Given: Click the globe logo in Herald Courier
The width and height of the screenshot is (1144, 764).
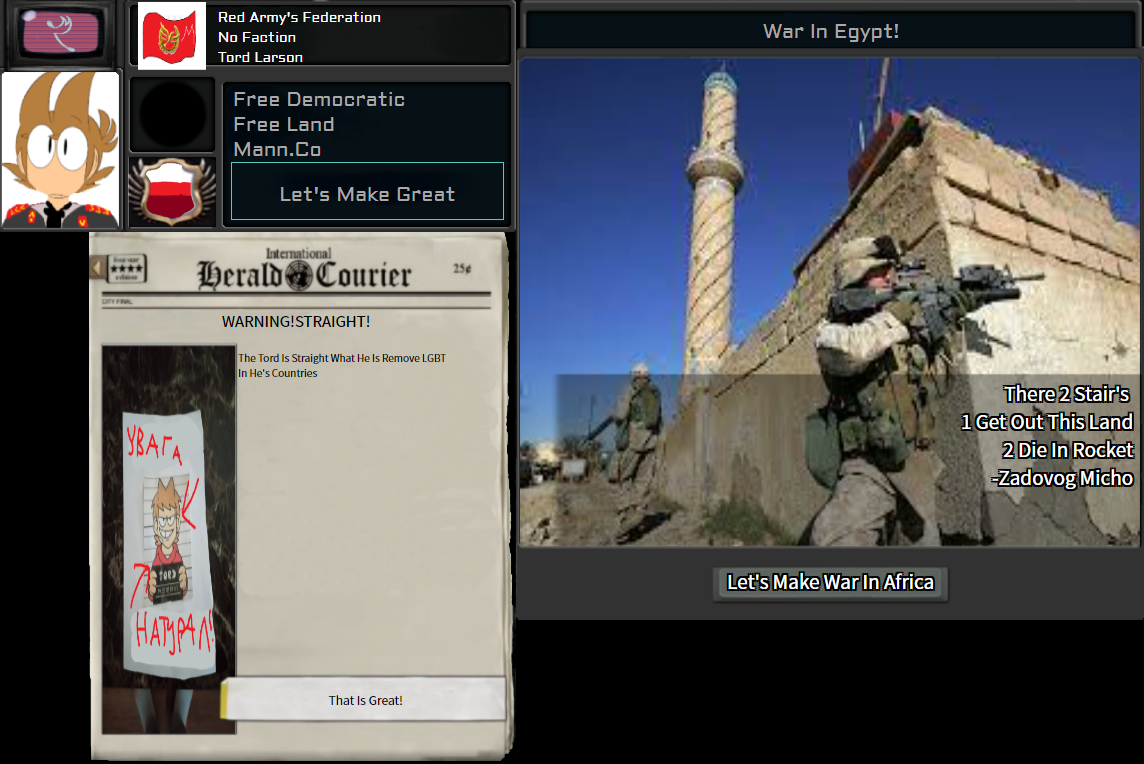Looking at the screenshot, I should pyautogui.click(x=300, y=276).
